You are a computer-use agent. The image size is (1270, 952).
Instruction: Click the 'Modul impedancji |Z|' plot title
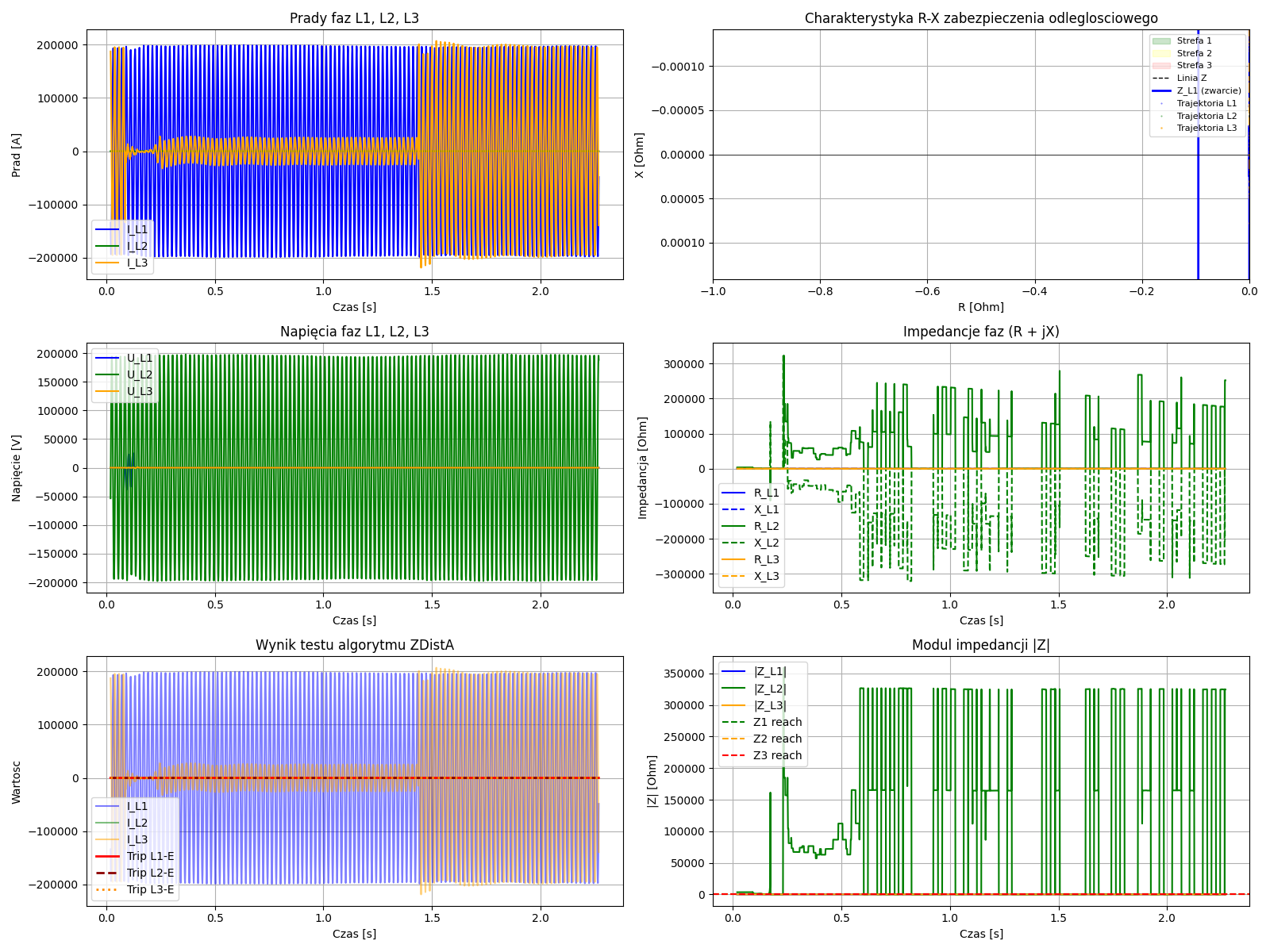click(981, 645)
